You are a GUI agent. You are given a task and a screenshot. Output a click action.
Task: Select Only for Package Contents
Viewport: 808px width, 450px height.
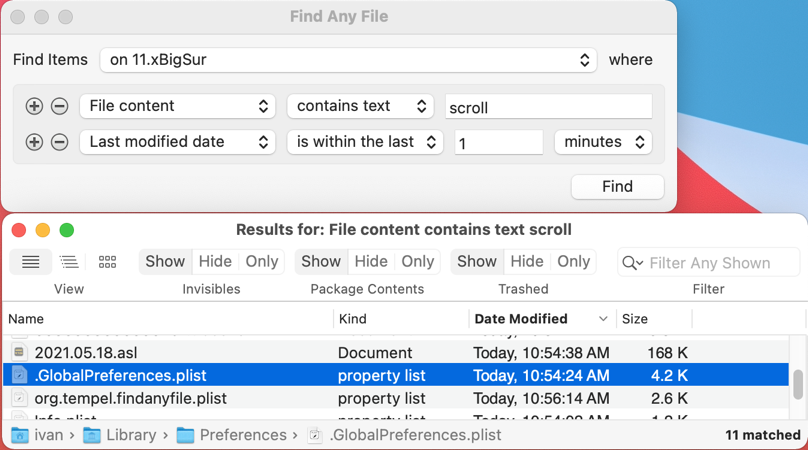[417, 261]
